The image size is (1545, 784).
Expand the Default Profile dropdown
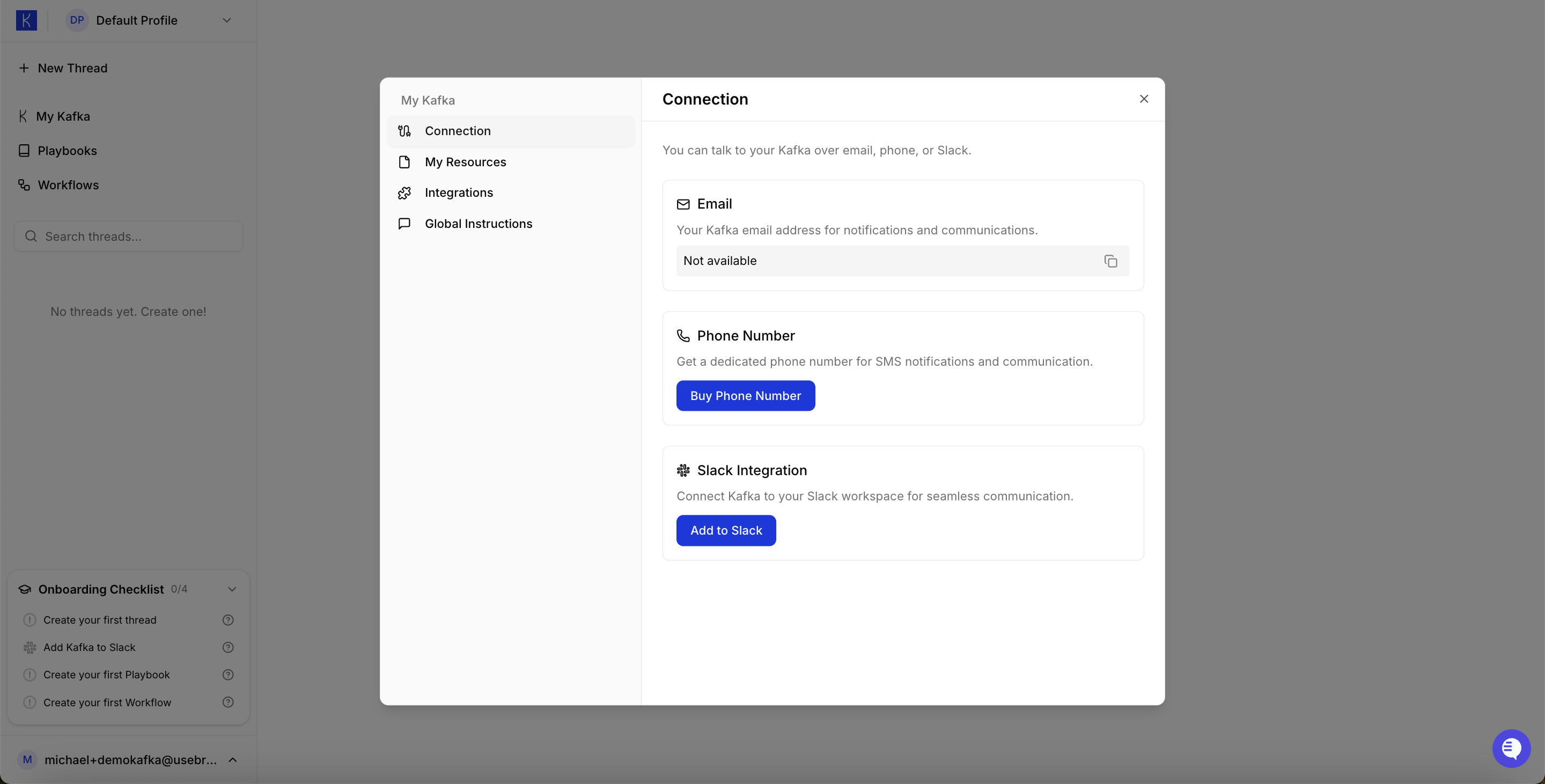[x=226, y=20]
